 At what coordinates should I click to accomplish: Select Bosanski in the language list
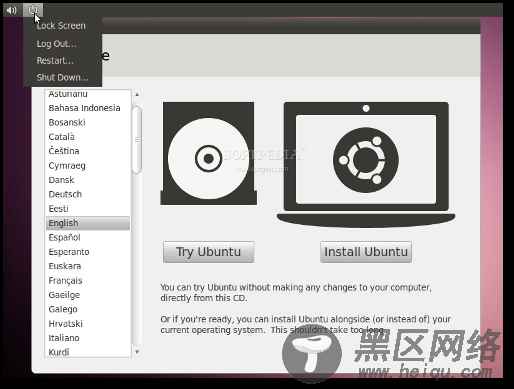click(88, 122)
